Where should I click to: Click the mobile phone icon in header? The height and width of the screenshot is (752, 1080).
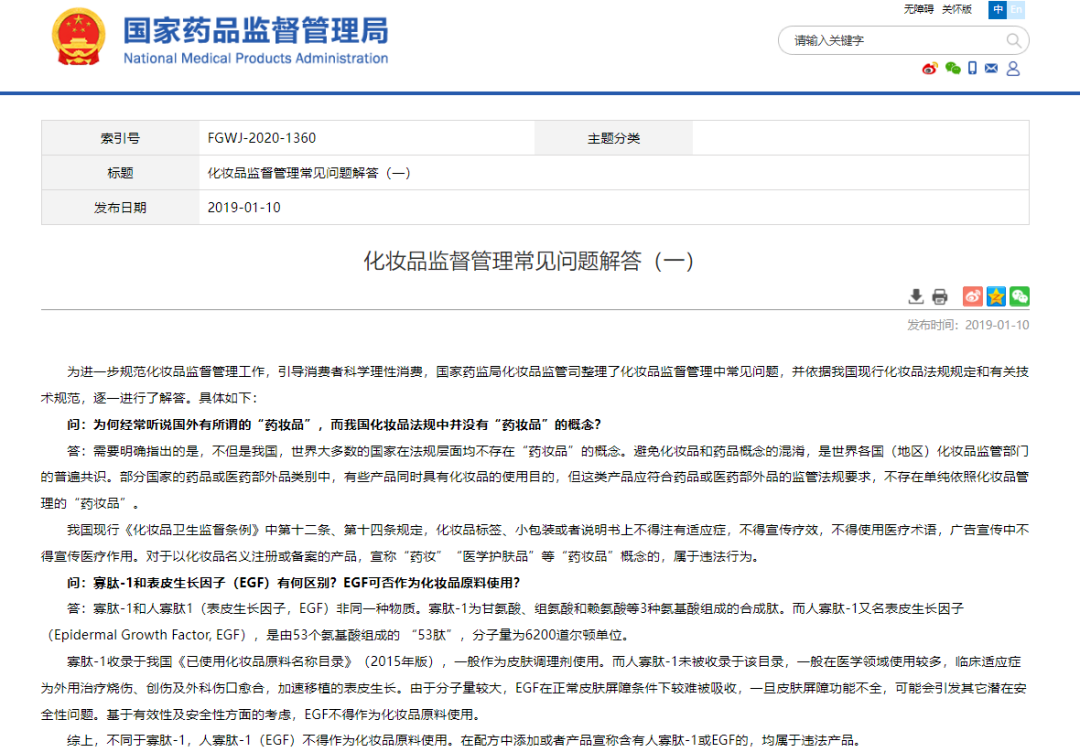(x=972, y=69)
